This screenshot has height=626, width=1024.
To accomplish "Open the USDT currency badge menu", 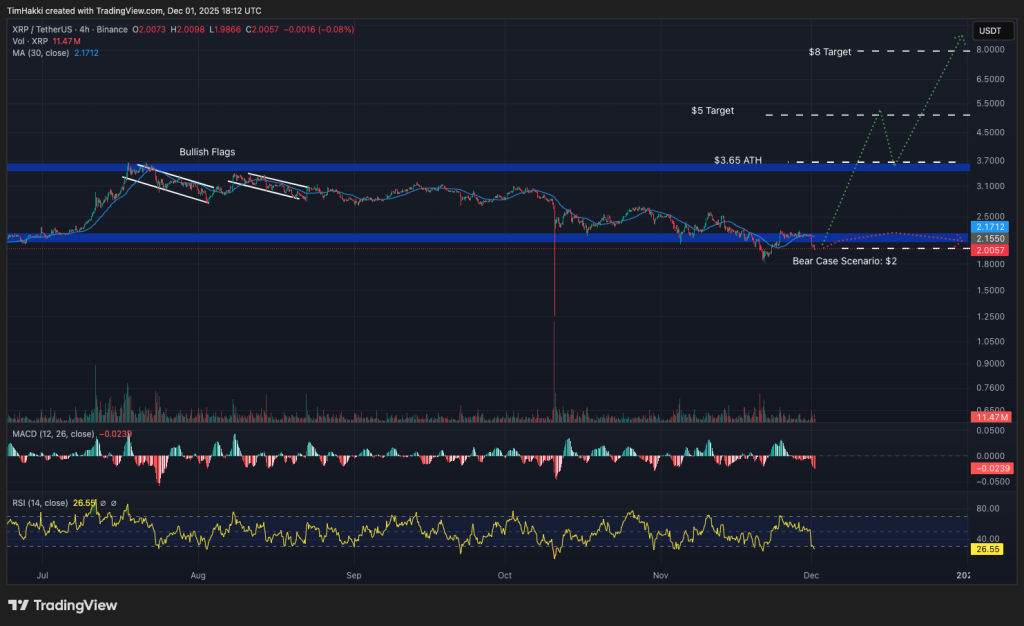I will pyautogui.click(x=992, y=31).
